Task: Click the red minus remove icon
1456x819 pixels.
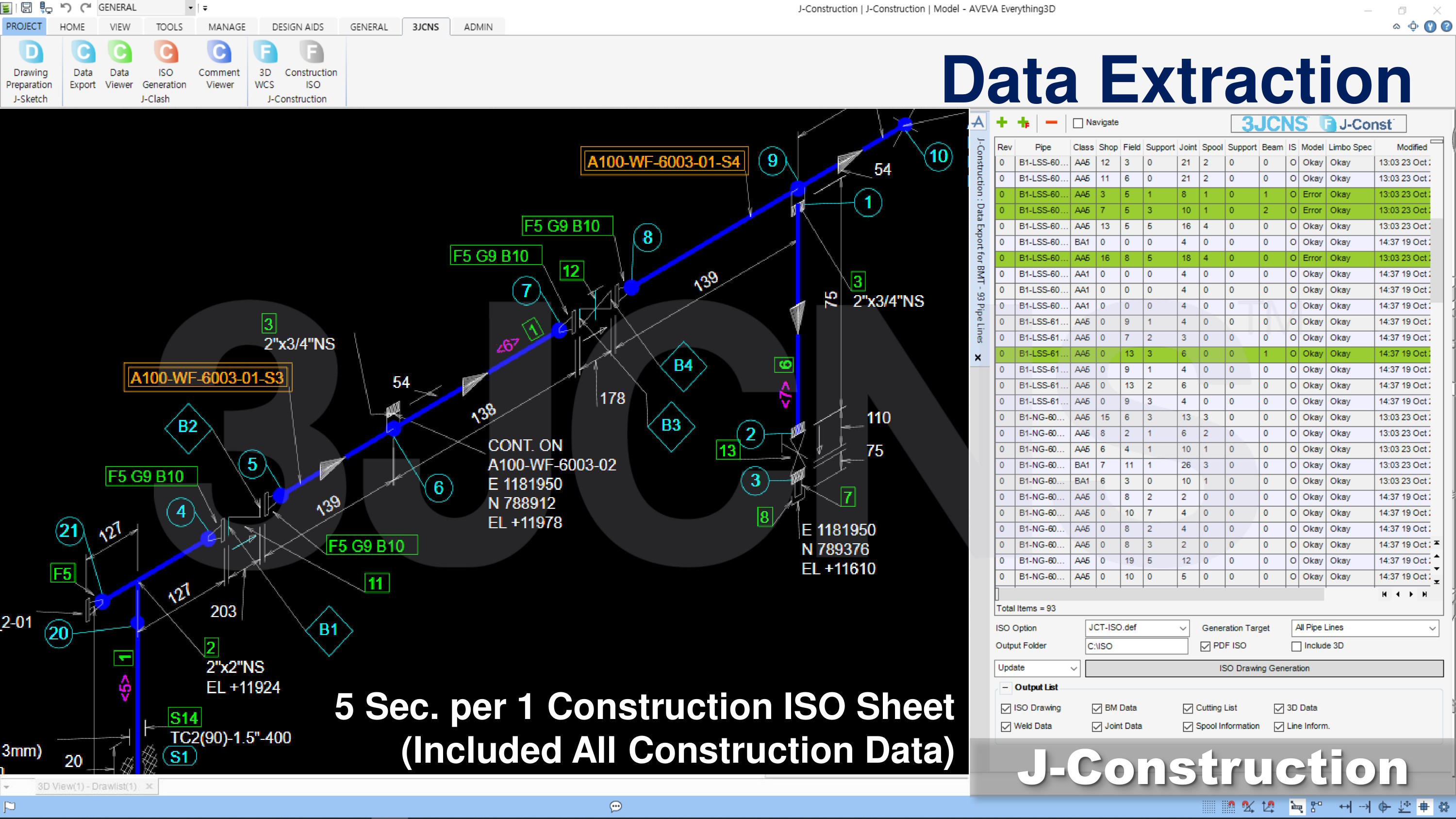Action: click(x=1051, y=122)
